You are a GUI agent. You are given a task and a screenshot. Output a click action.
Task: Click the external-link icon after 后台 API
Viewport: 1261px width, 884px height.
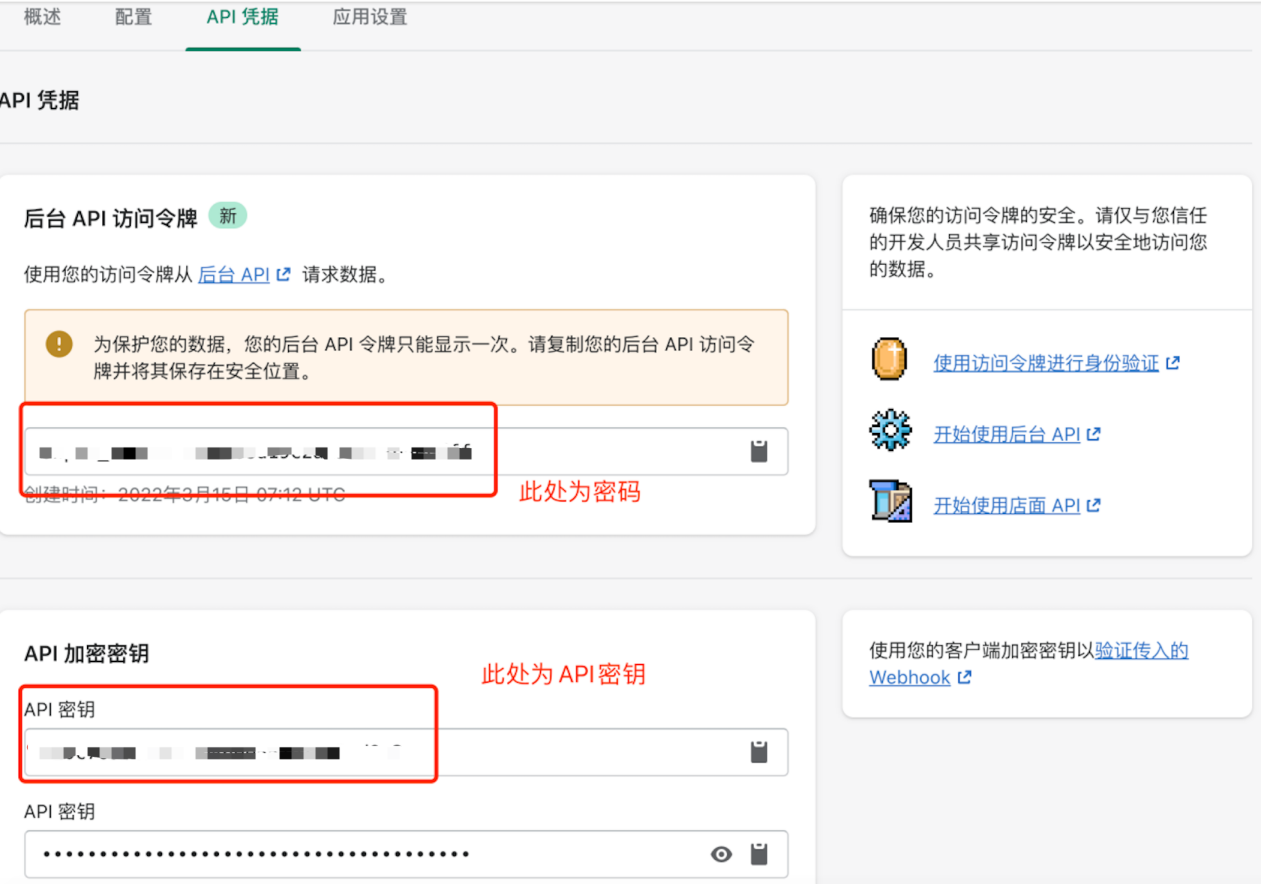coord(281,274)
